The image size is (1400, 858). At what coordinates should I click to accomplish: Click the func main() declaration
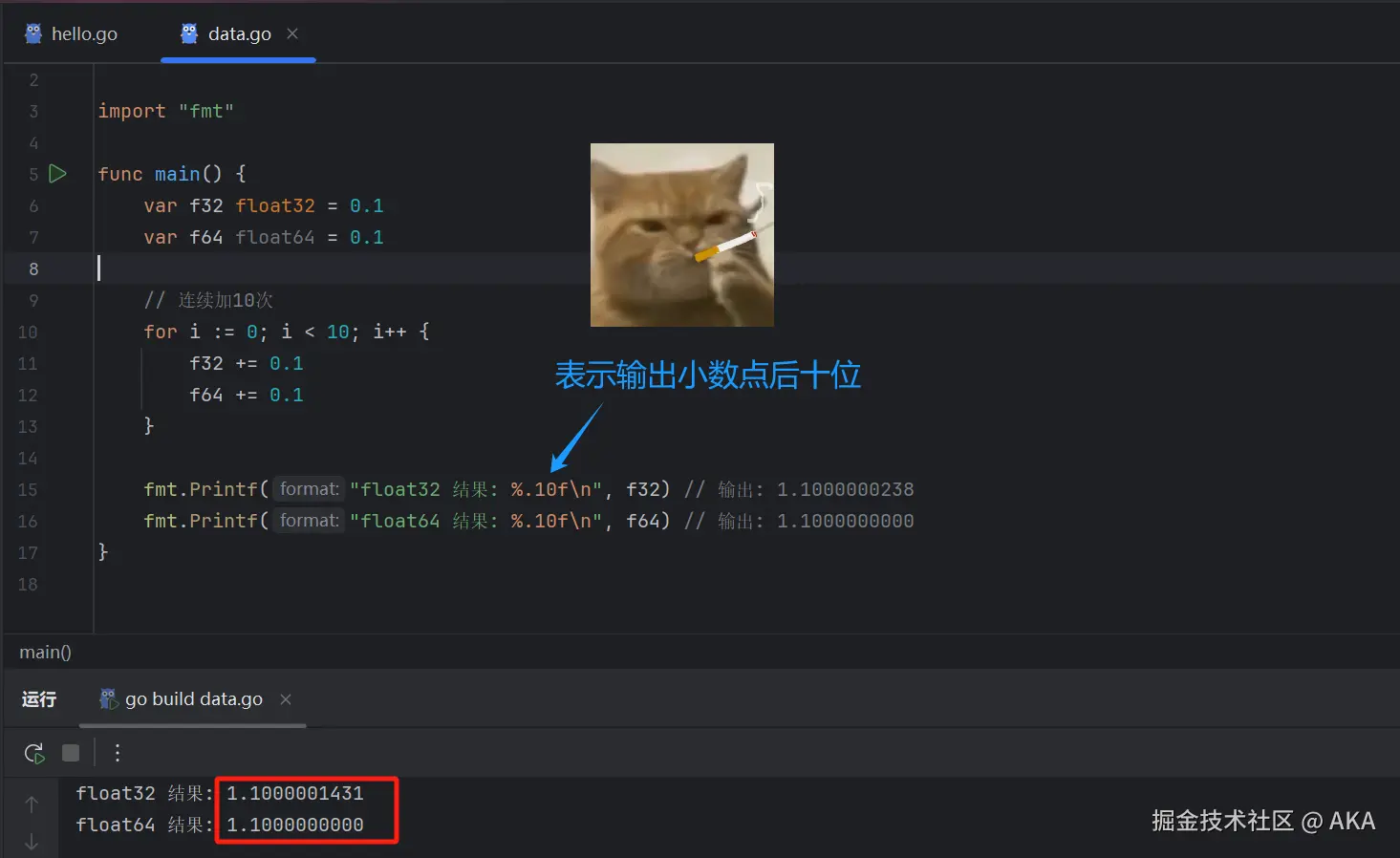coord(172,174)
